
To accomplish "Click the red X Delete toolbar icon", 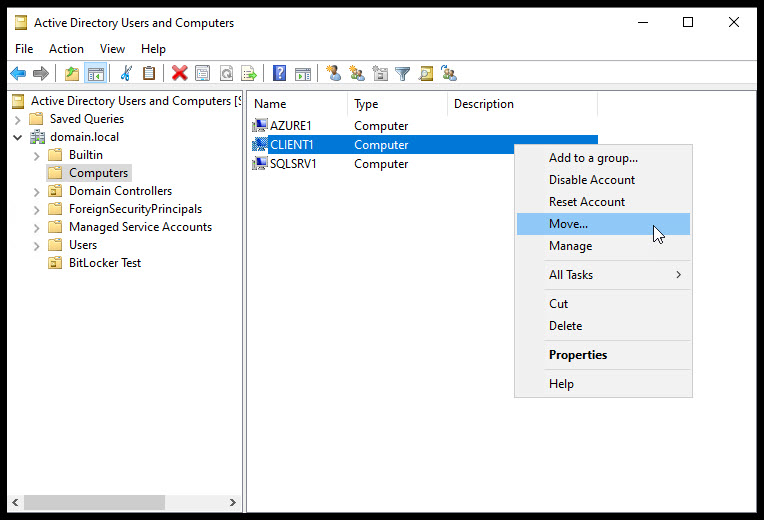I will coord(179,74).
